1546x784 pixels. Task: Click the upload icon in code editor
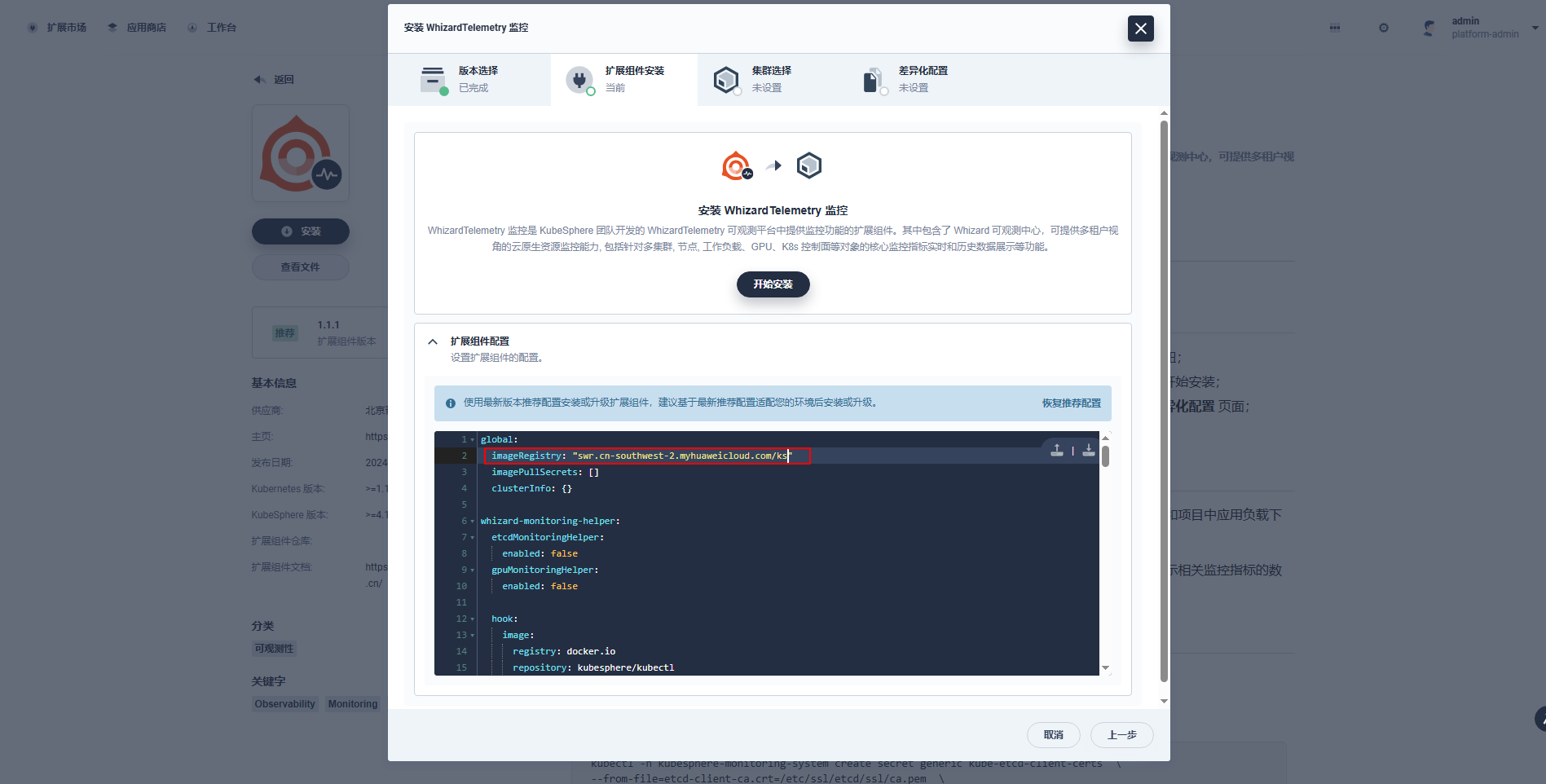1056,450
